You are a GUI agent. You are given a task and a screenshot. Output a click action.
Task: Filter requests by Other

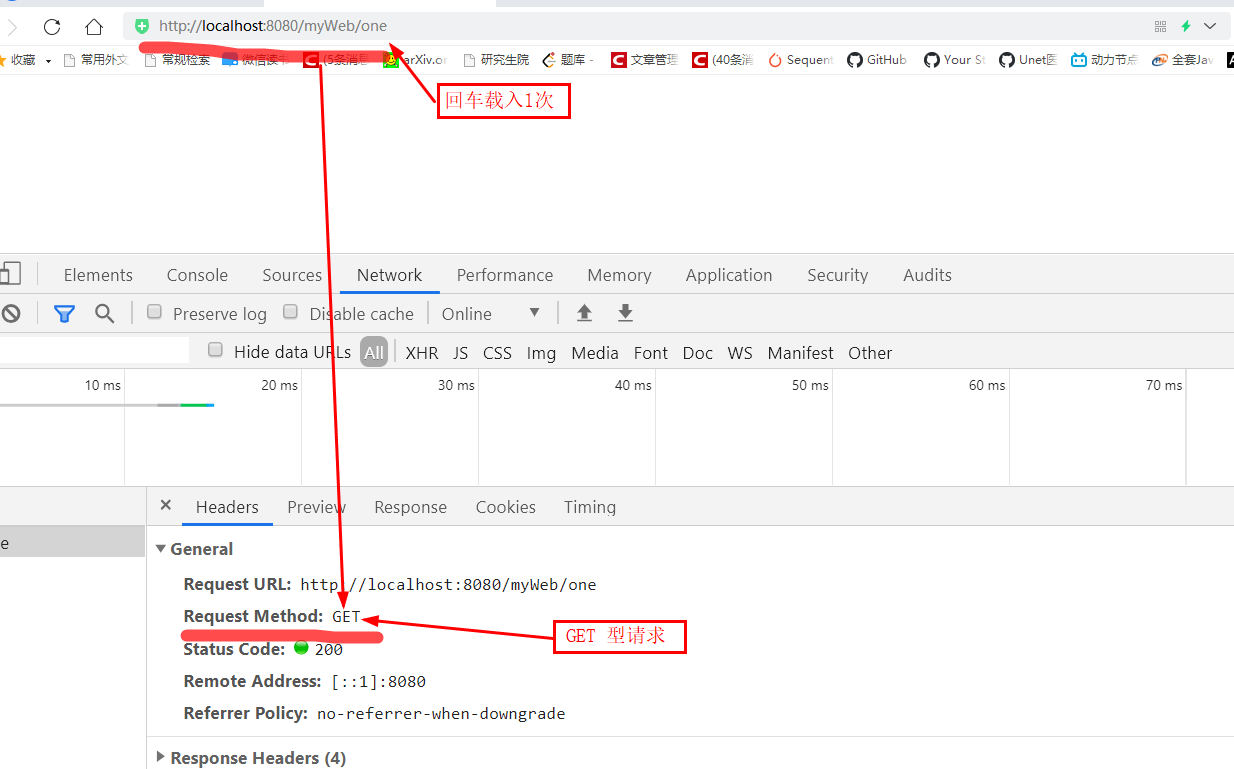click(x=870, y=353)
